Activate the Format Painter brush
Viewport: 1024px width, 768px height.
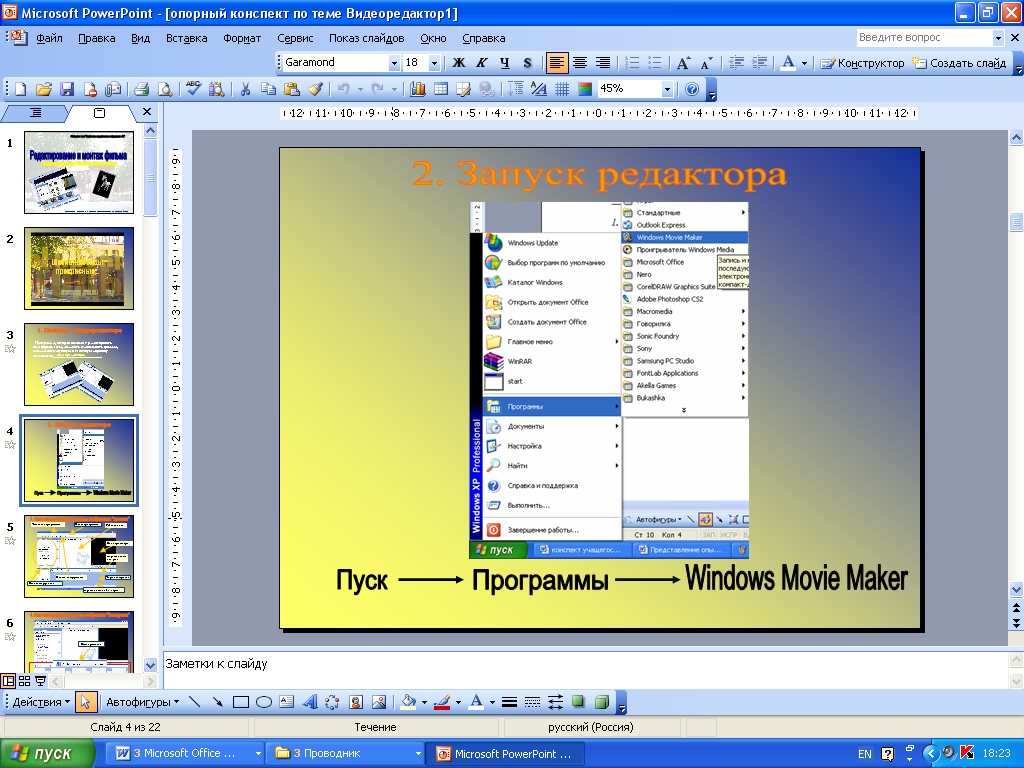tap(315, 89)
